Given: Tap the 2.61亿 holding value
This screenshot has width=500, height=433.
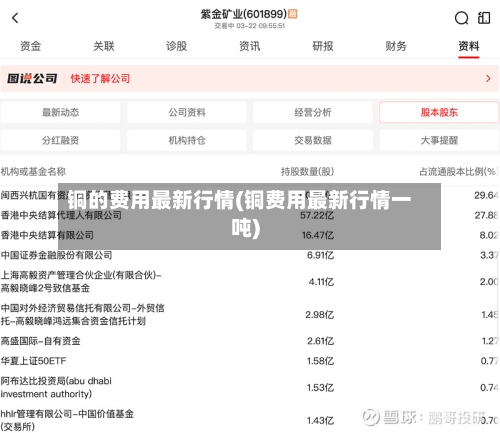Looking at the screenshot, I should coord(320,341).
